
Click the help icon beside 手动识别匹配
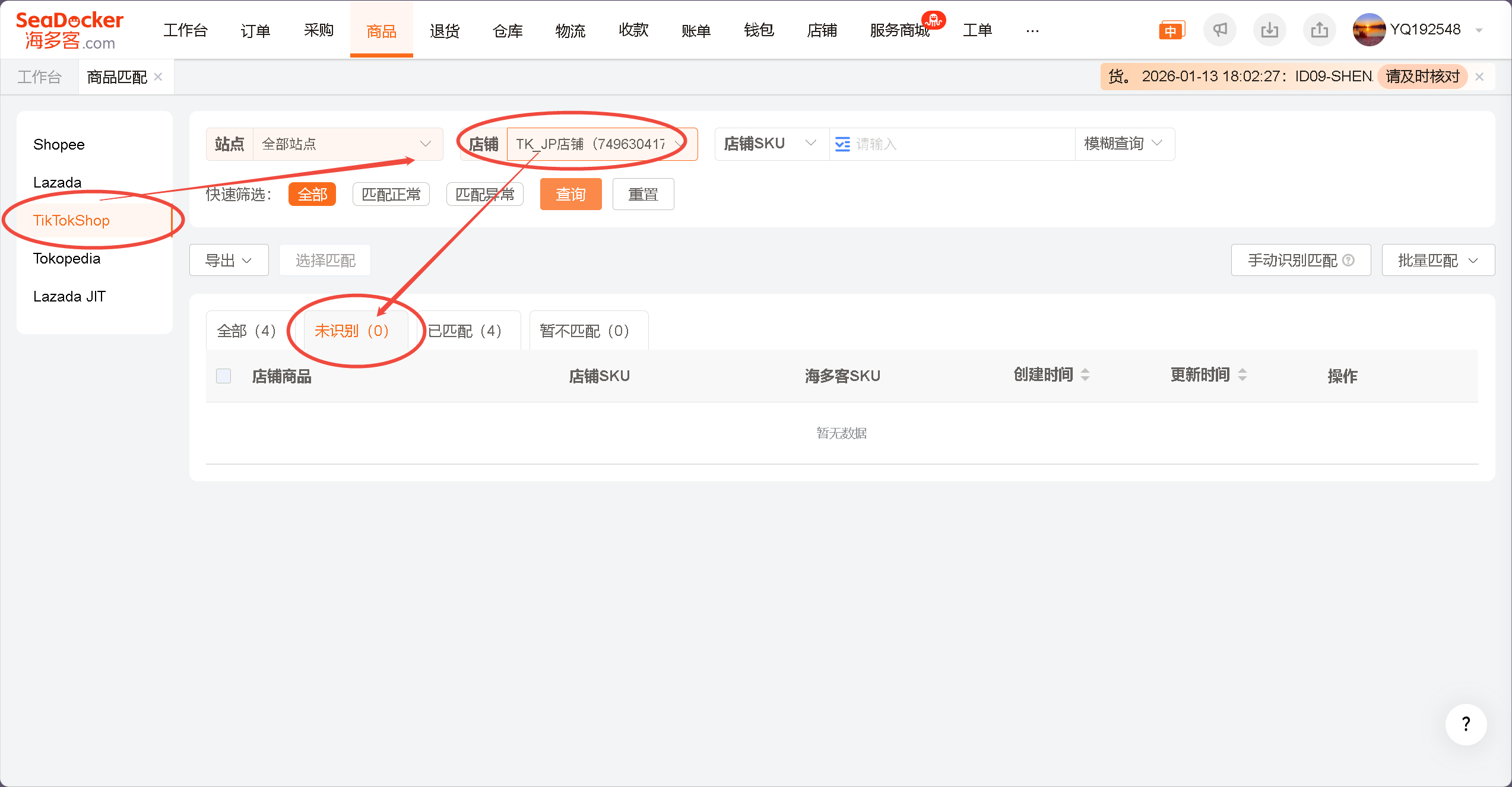click(1349, 260)
